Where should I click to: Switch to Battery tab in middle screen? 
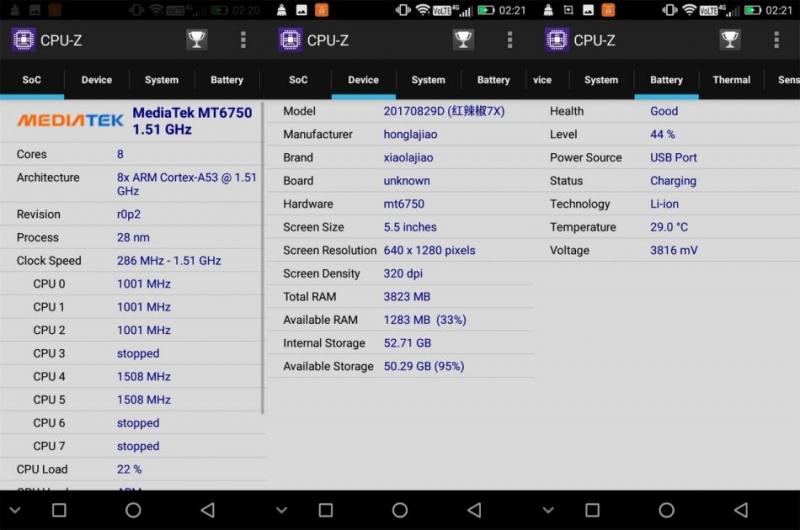tap(493, 80)
